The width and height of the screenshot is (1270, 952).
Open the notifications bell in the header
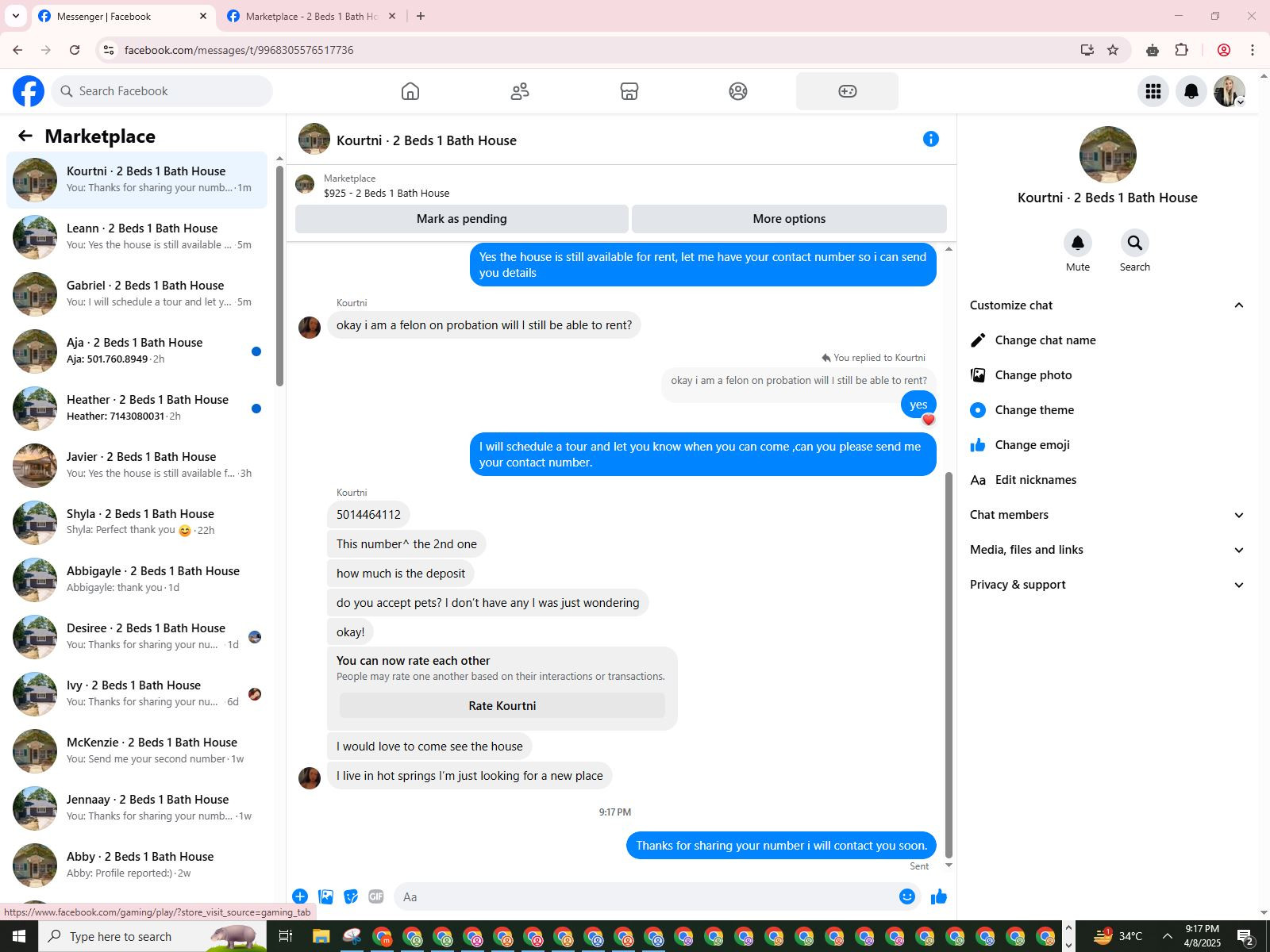point(1191,91)
